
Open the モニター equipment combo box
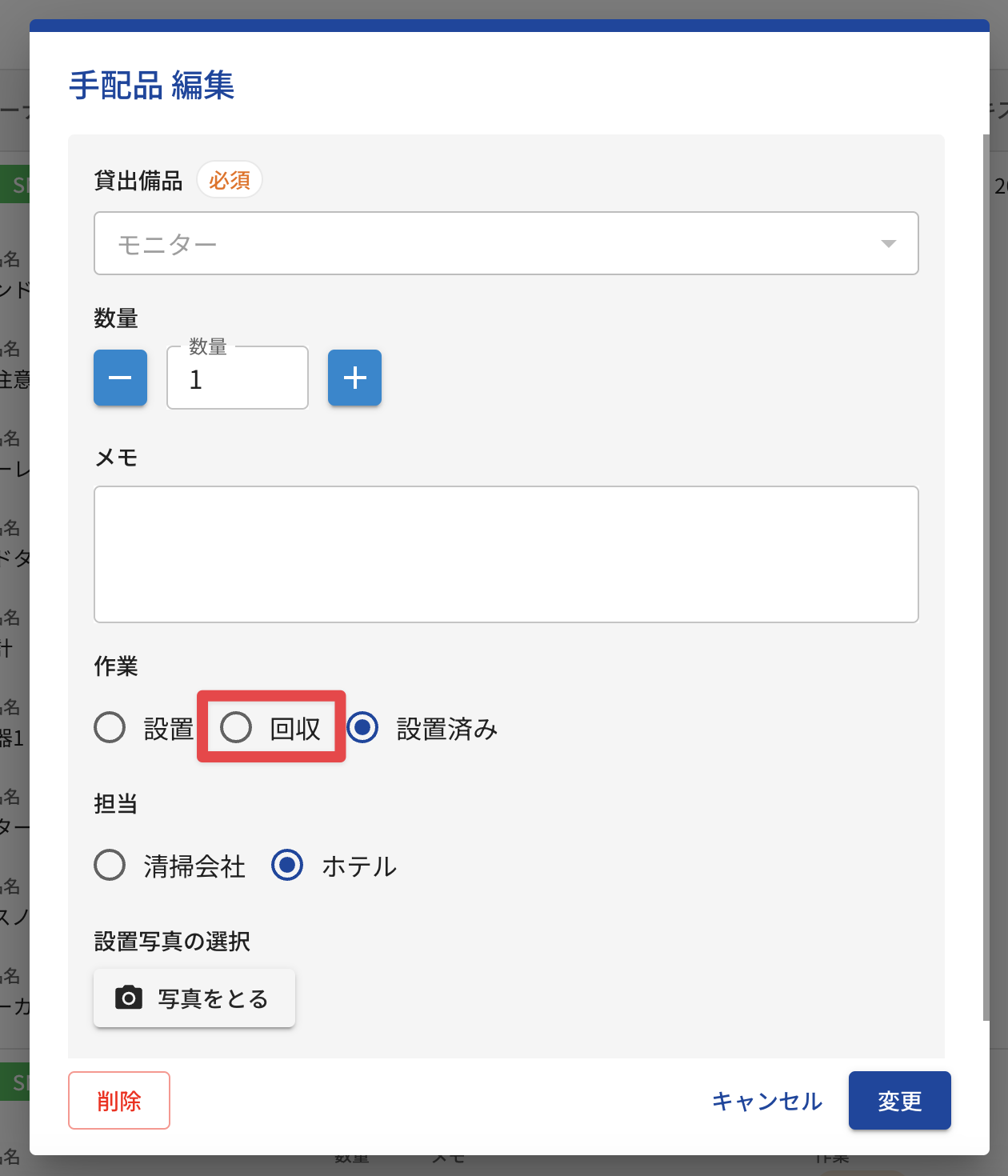(506, 243)
